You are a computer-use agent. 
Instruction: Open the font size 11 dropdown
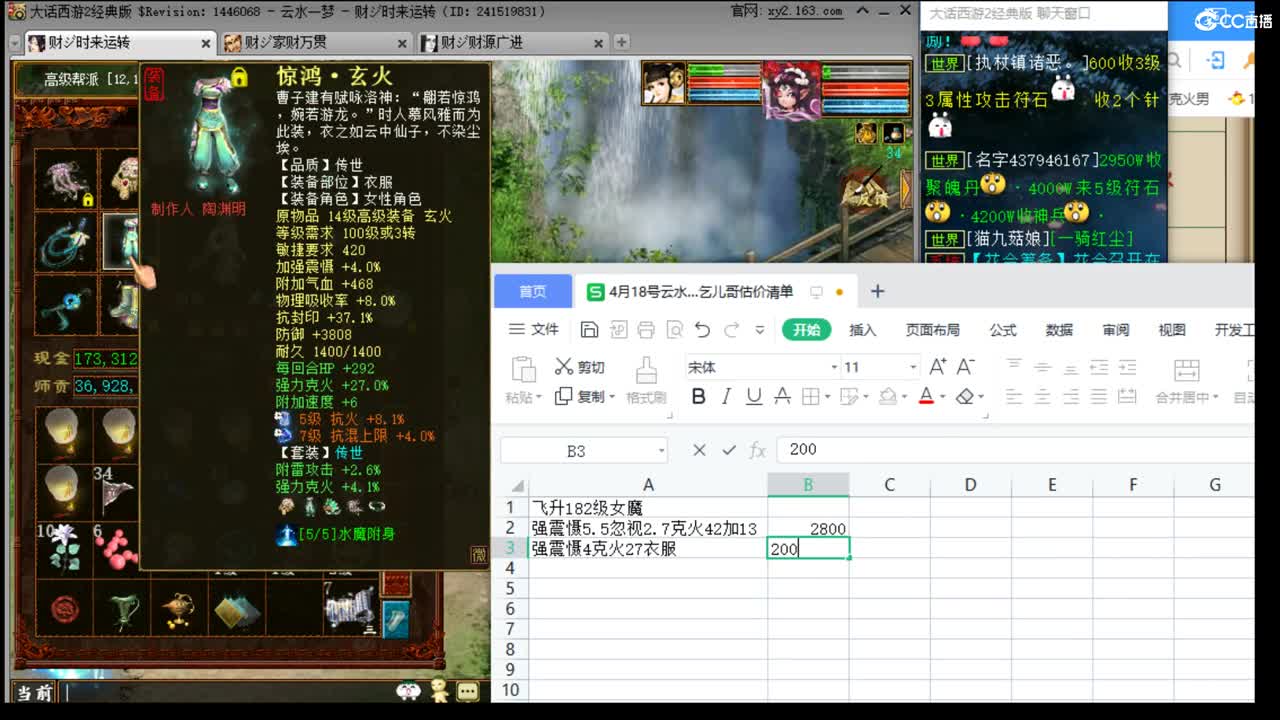pyautogui.click(x=913, y=368)
